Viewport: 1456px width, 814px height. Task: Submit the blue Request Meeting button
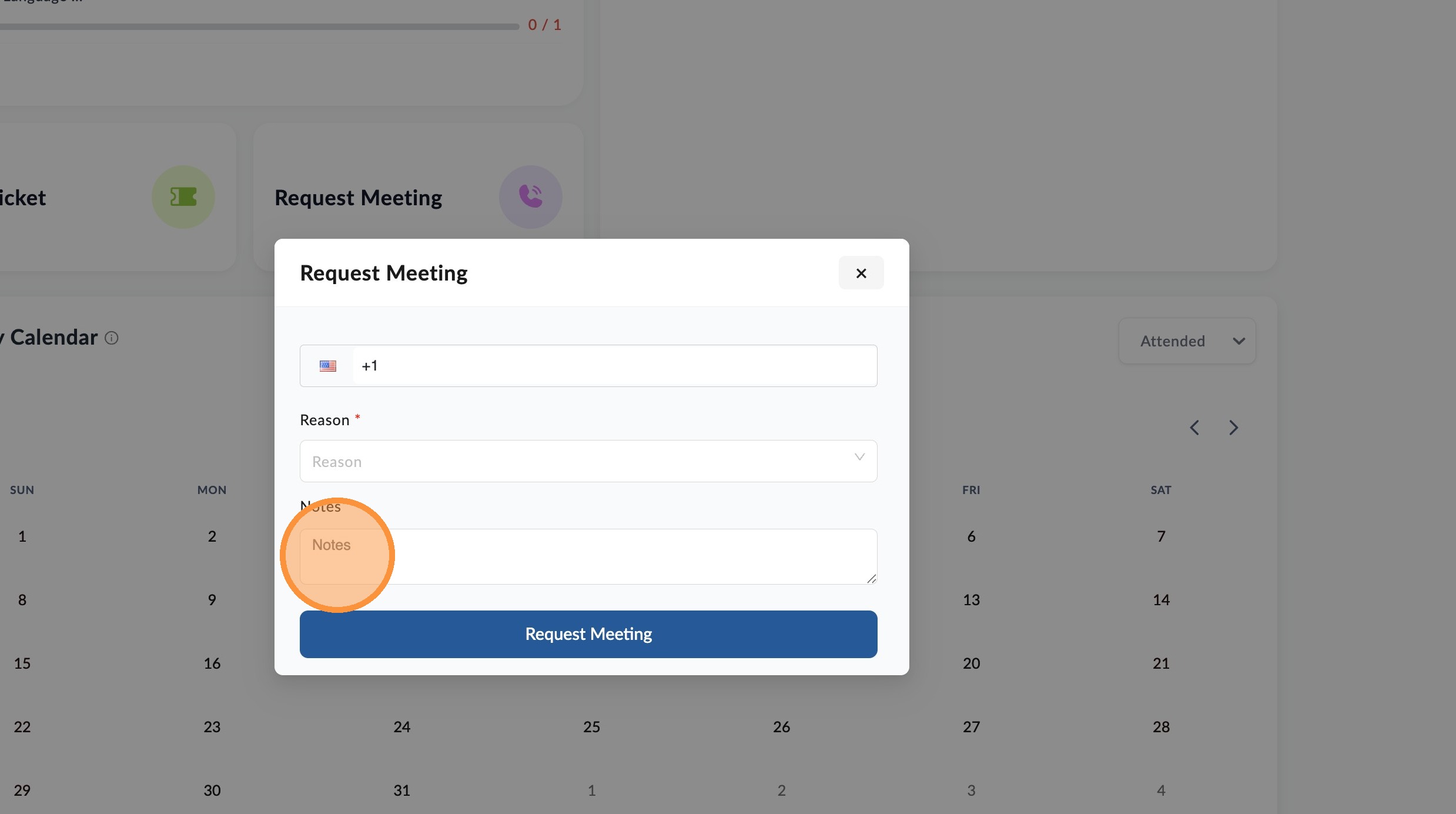(x=588, y=634)
